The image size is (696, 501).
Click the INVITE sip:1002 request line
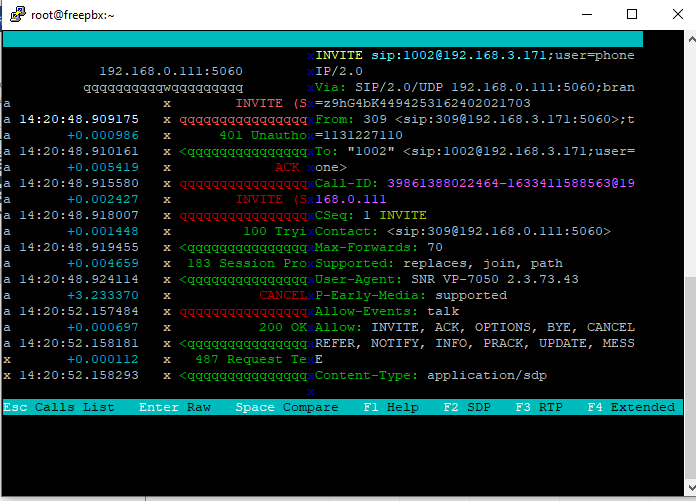(x=475, y=55)
